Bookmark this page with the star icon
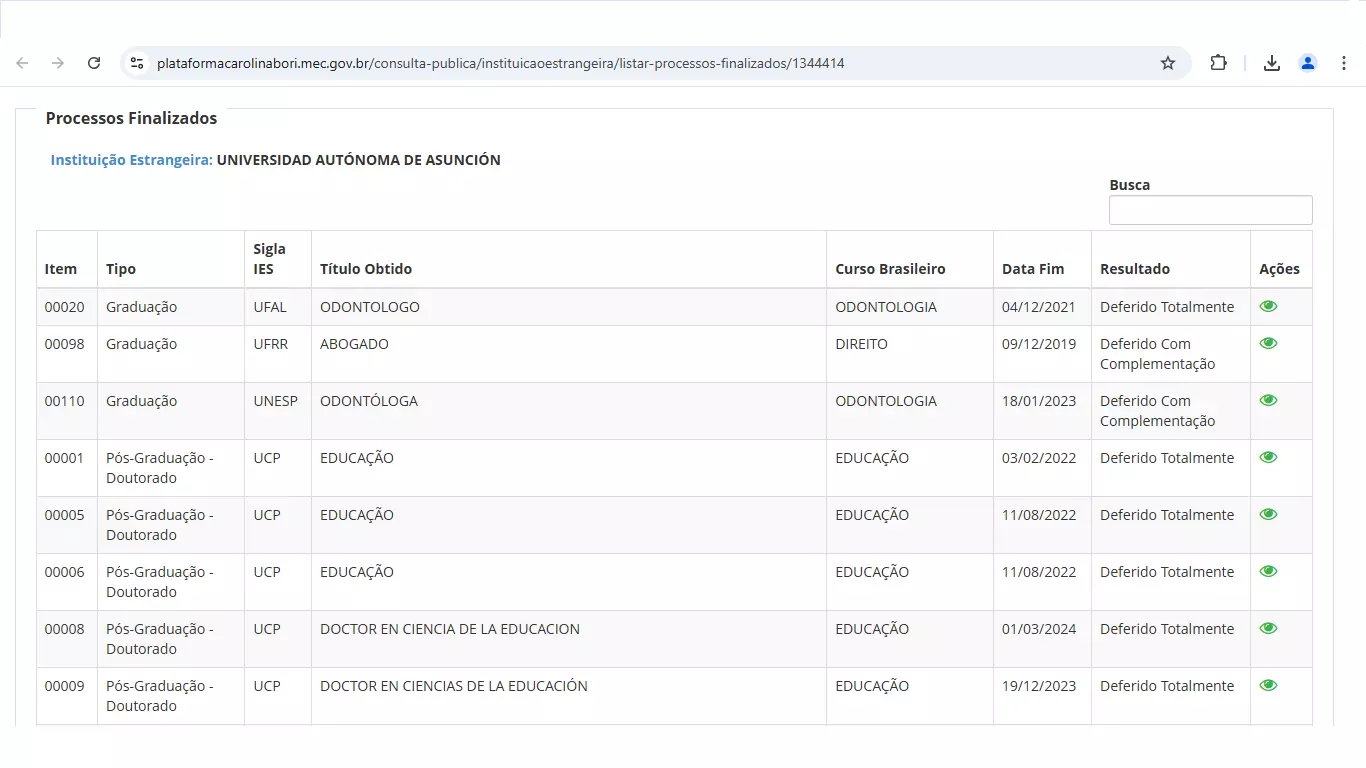Viewport: 1366px width, 768px height. coord(1167,63)
